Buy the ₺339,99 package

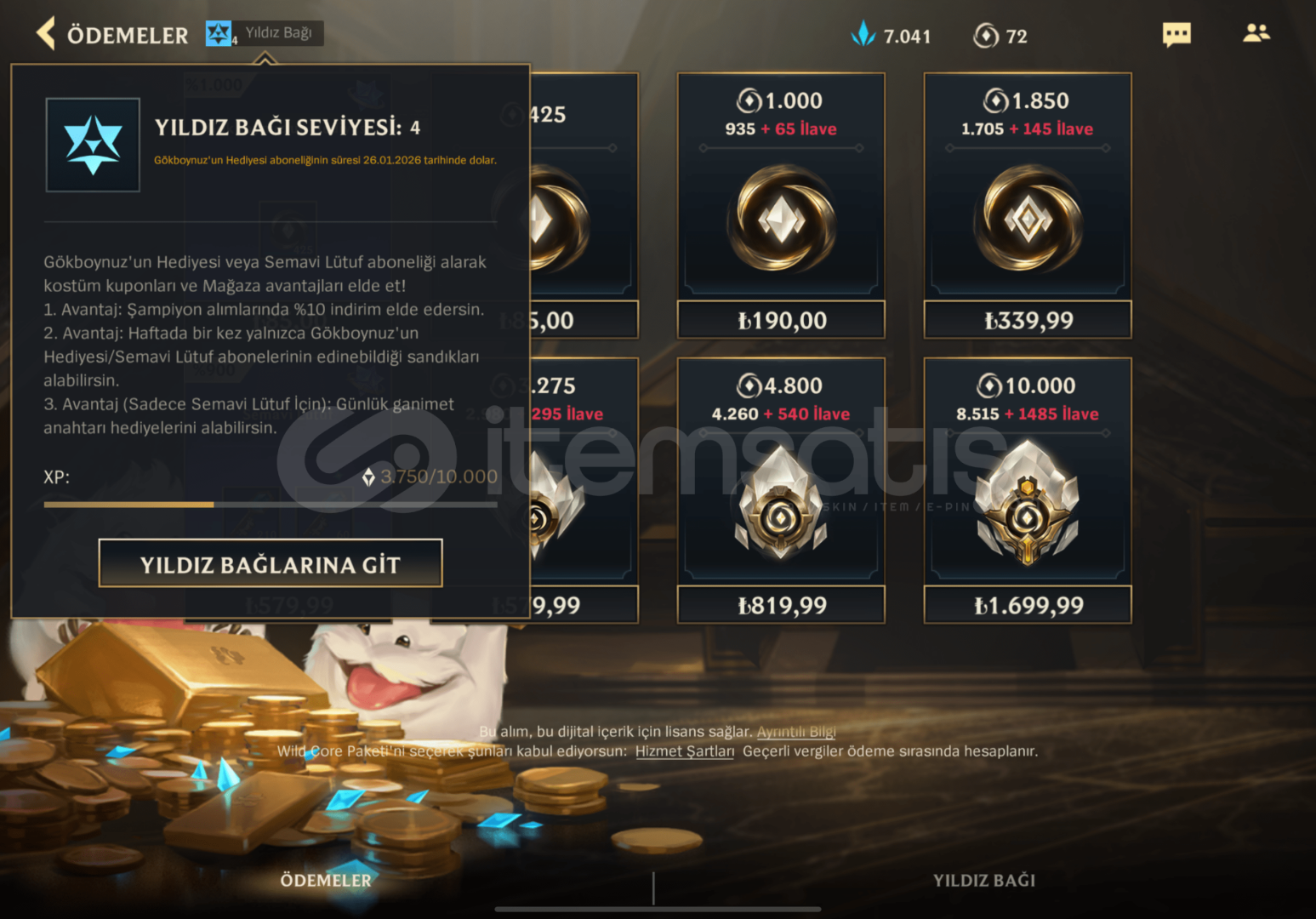click(x=1028, y=321)
